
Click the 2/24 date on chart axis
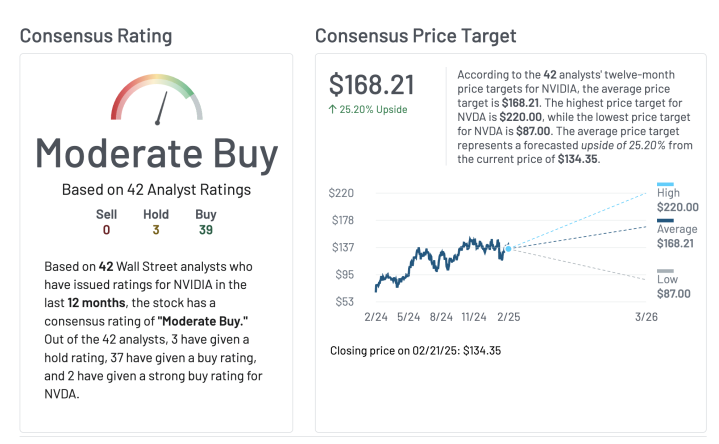click(376, 317)
